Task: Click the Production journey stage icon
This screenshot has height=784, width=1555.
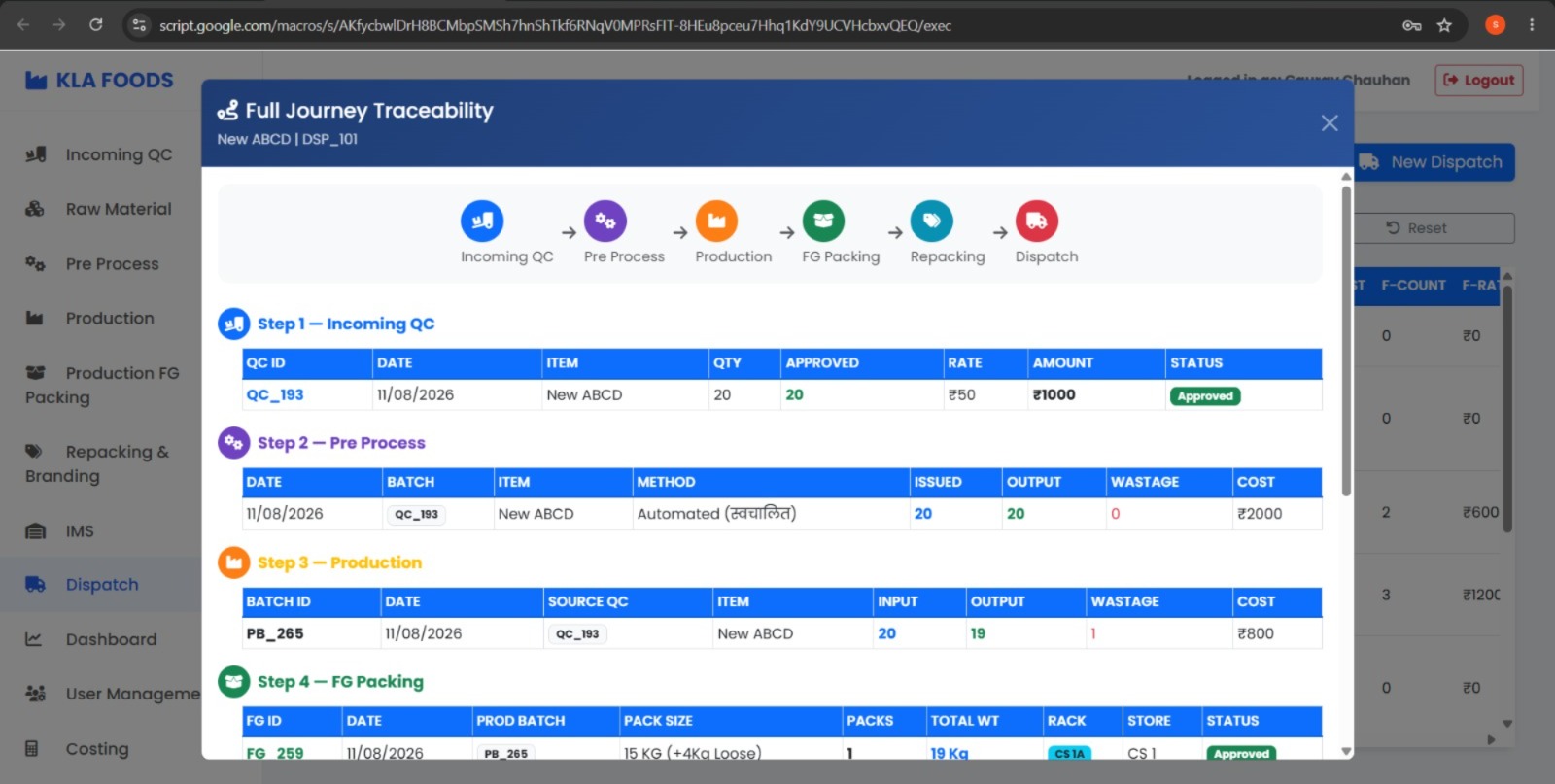Action: (x=716, y=222)
